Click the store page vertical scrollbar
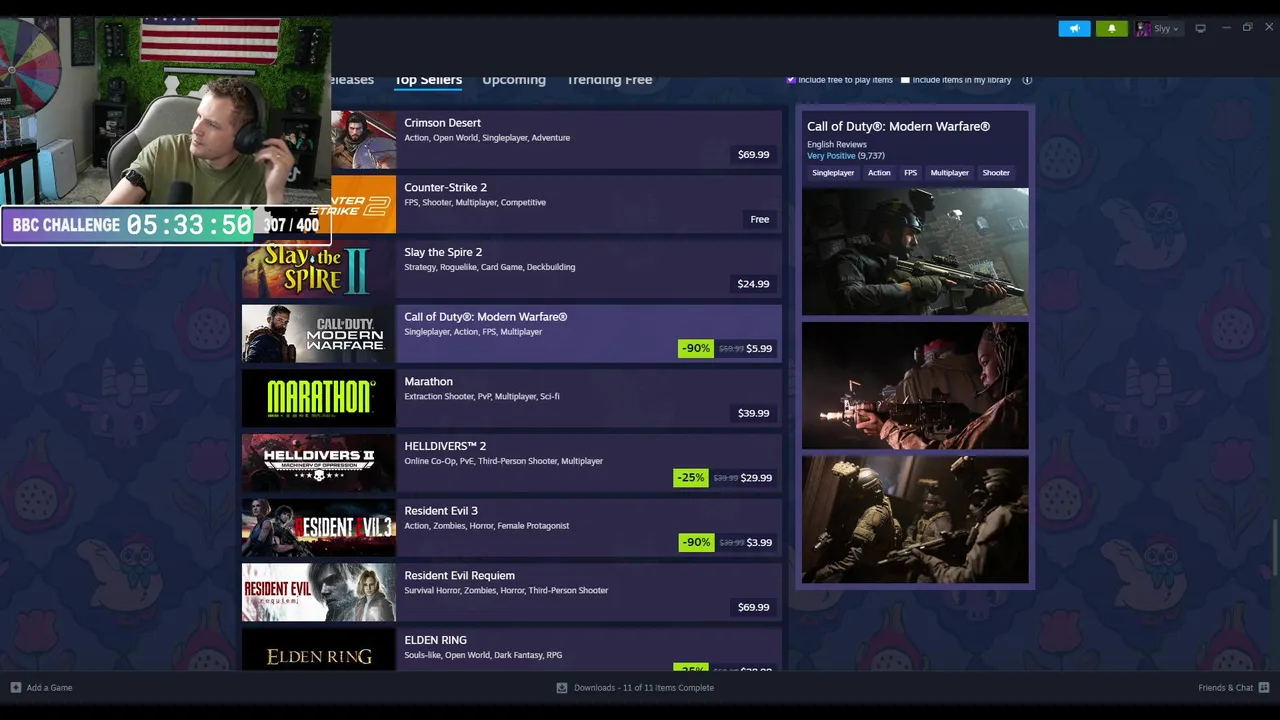Viewport: 1280px width, 720px height. click(x=1275, y=545)
